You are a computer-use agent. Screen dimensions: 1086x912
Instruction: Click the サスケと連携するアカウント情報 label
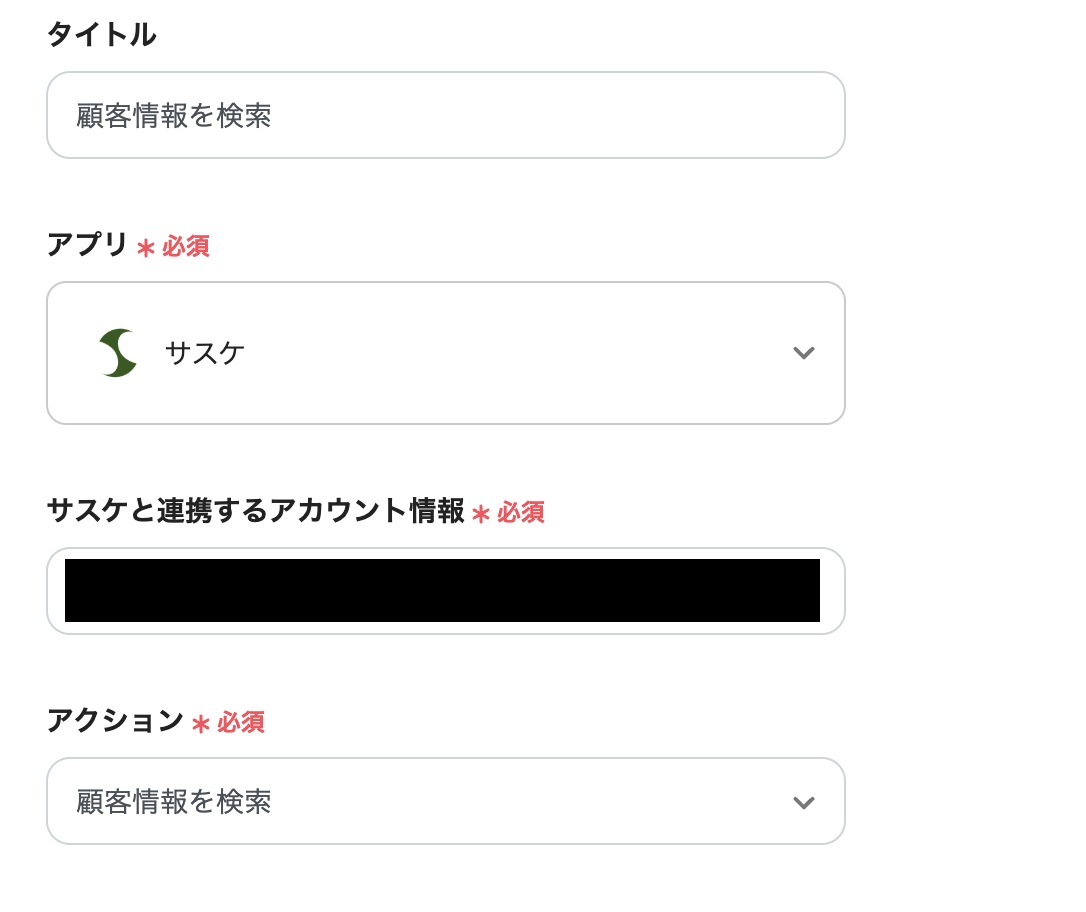coord(256,512)
